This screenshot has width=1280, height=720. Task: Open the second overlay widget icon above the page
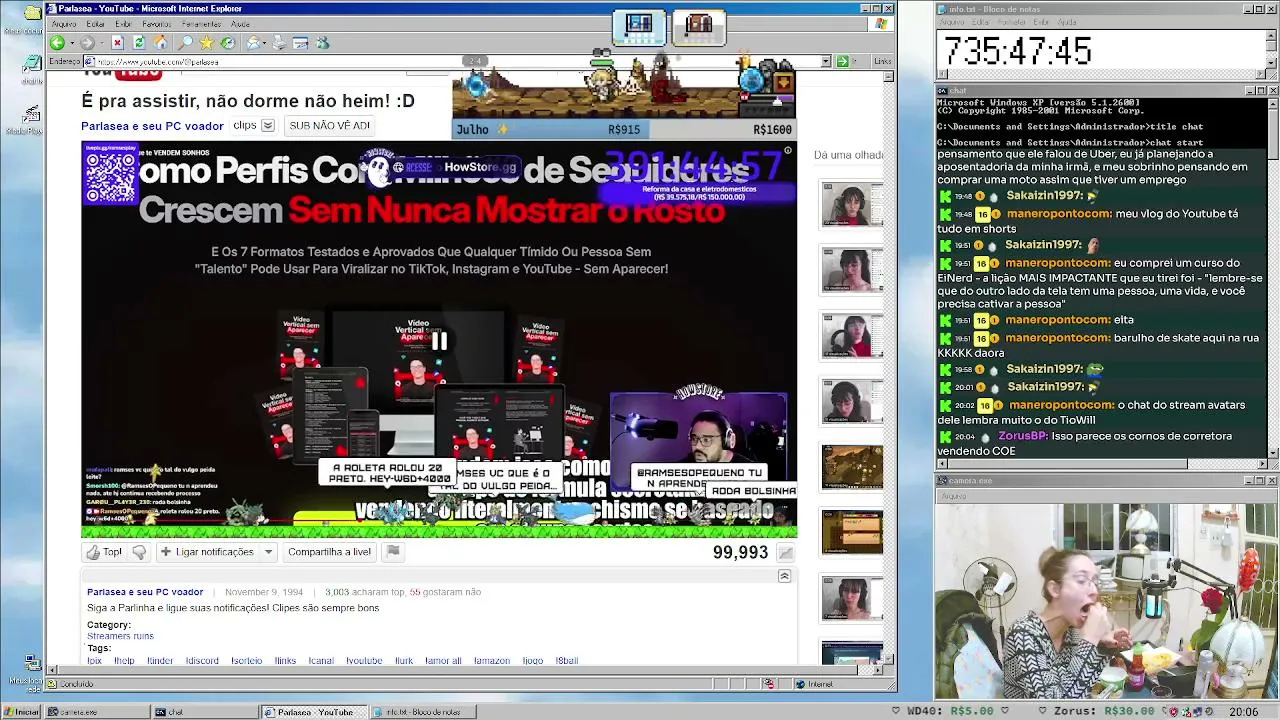(x=698, y=26)
